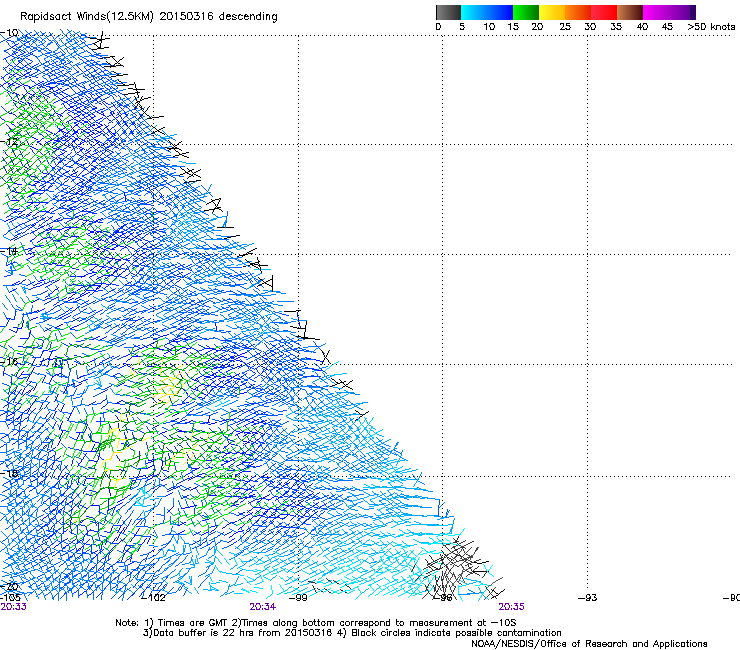Image resolution: width=740 pixels, height=650 pixels.
Task: Click the '-105' longitude label
Action: 10,597
